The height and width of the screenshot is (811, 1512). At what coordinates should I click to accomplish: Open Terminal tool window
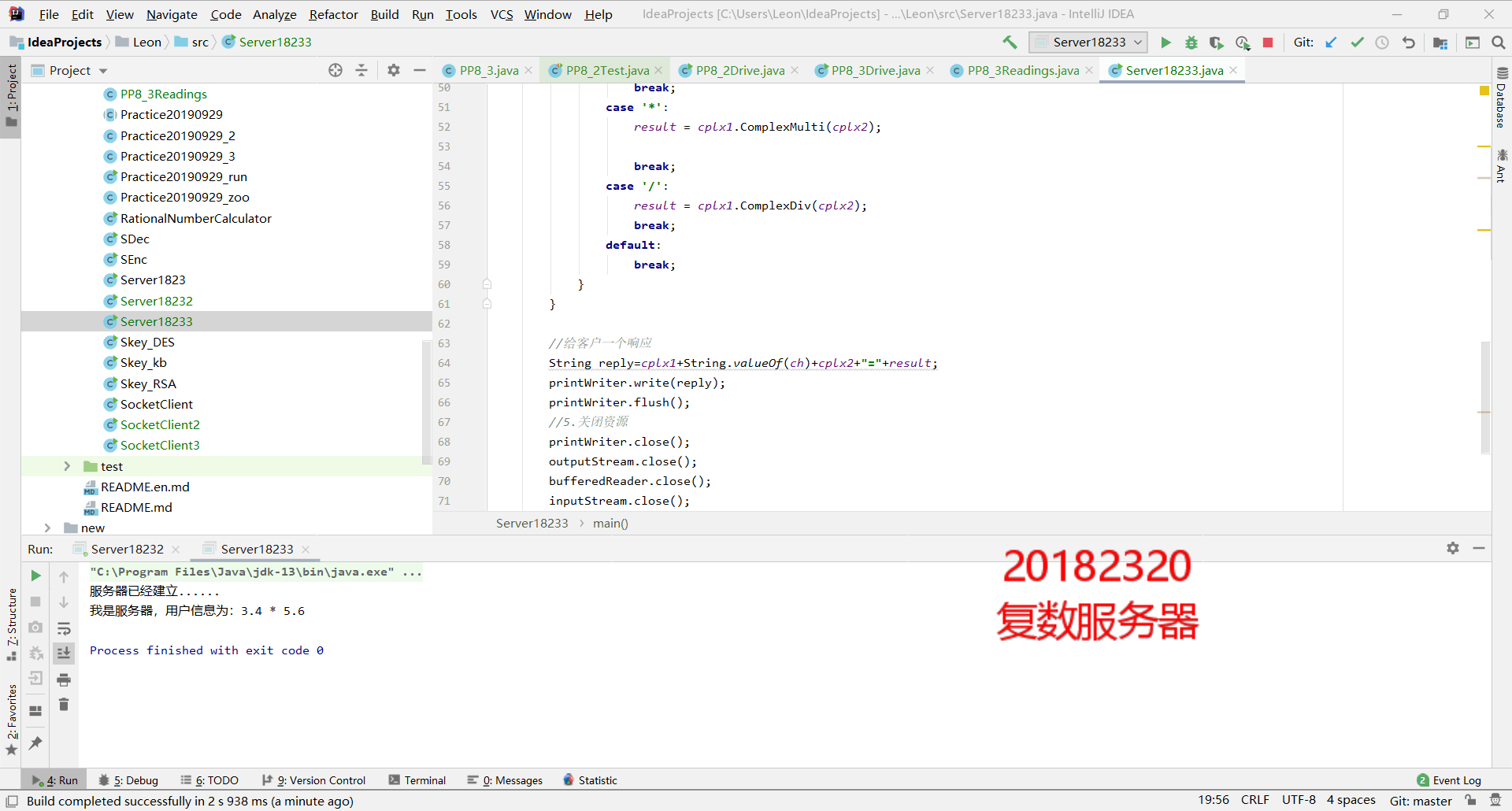(x=417, y=780)
